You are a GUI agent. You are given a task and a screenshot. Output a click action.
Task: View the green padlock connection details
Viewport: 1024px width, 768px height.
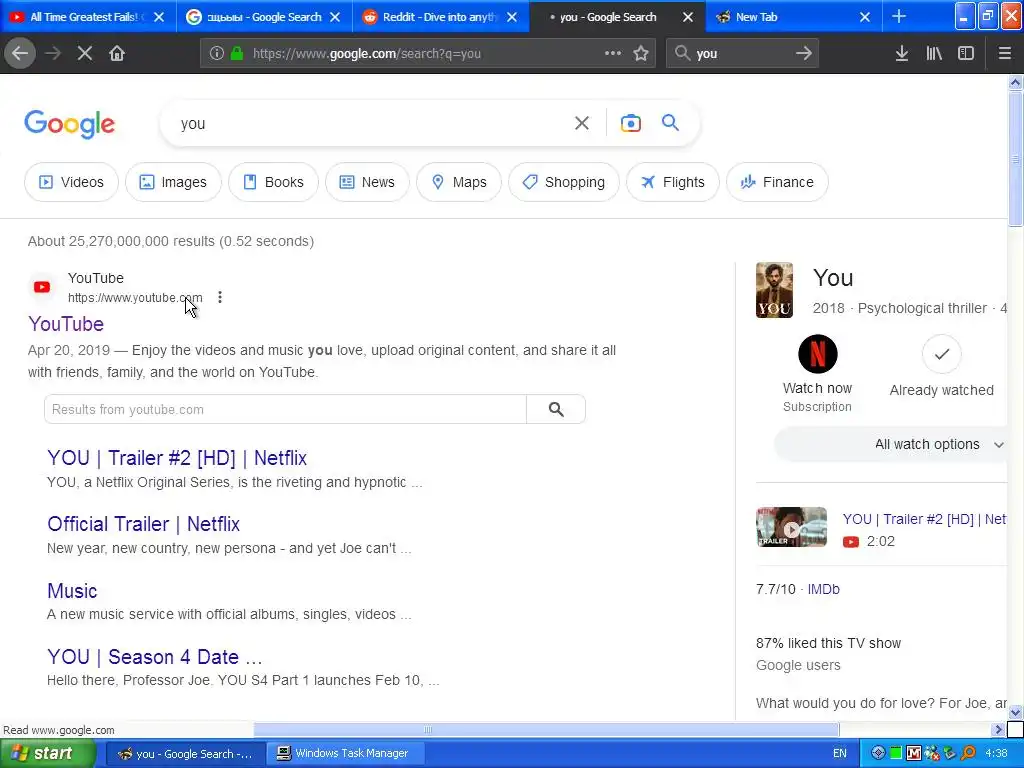pyautogui.click(x=236, y=54)
